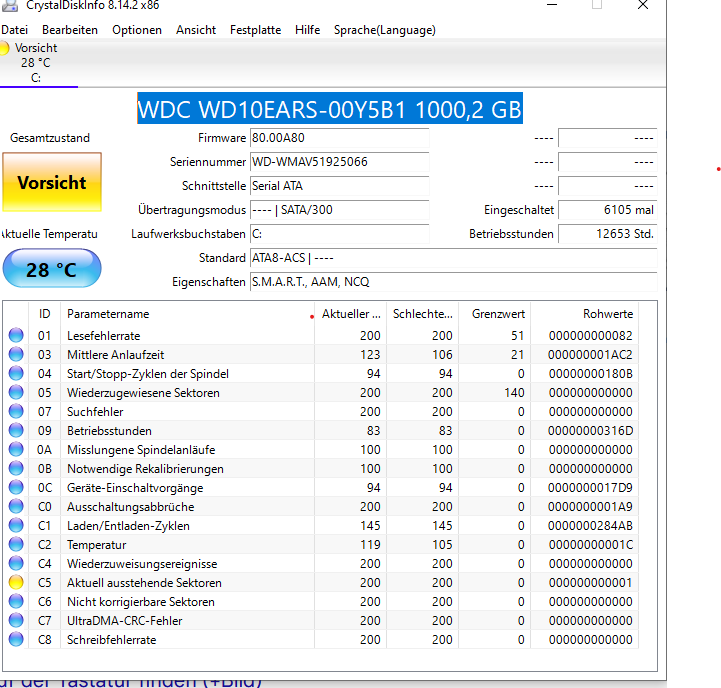Click status icon for Nicht korrigierbare Sektoren
The width and height of the screenshot is (721, 688).
(16, 602)
